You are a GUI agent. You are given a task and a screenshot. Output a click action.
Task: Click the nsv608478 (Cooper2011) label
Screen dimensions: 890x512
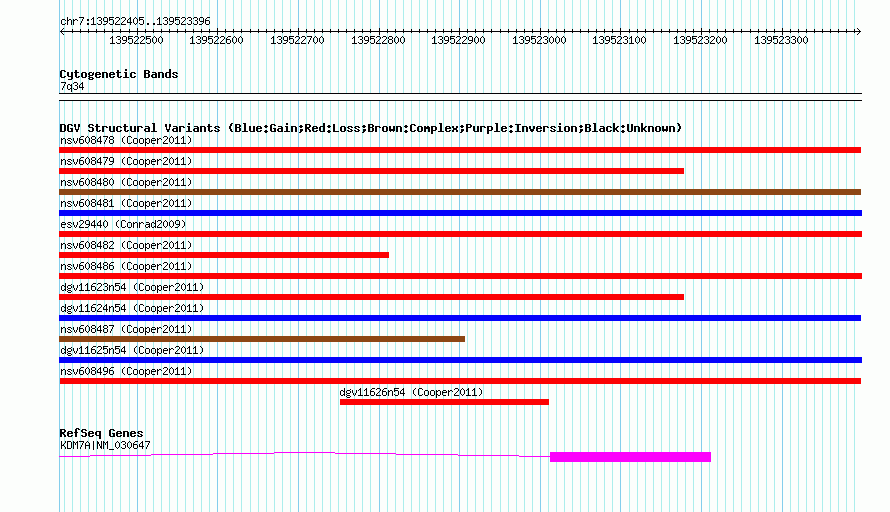point(126,140)
